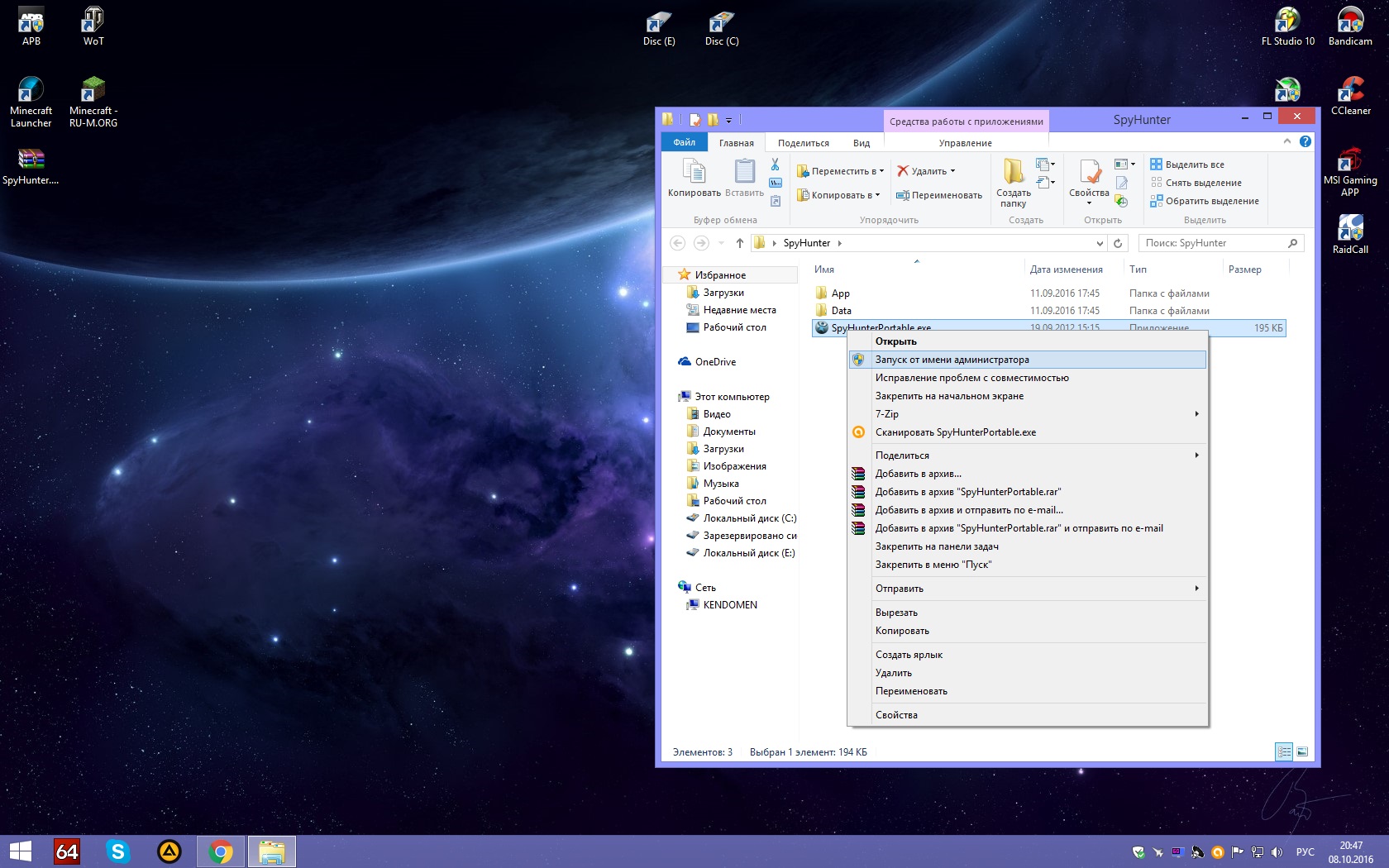Click the Cut scissors icon
1389x868 pixels.
coord(776,165)
